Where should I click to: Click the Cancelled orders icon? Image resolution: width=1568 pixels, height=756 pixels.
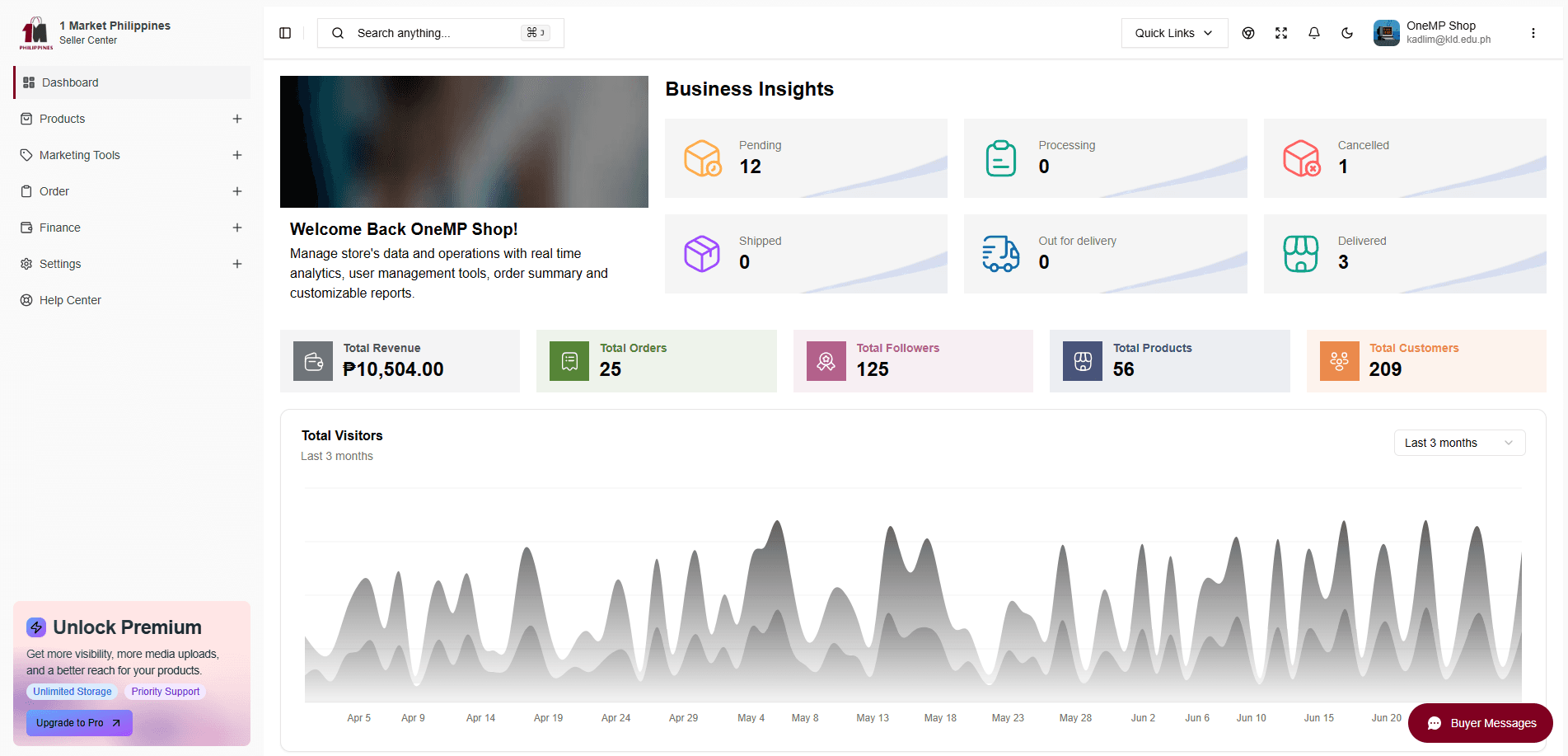pyautogui.click(x=1301, y=158)
